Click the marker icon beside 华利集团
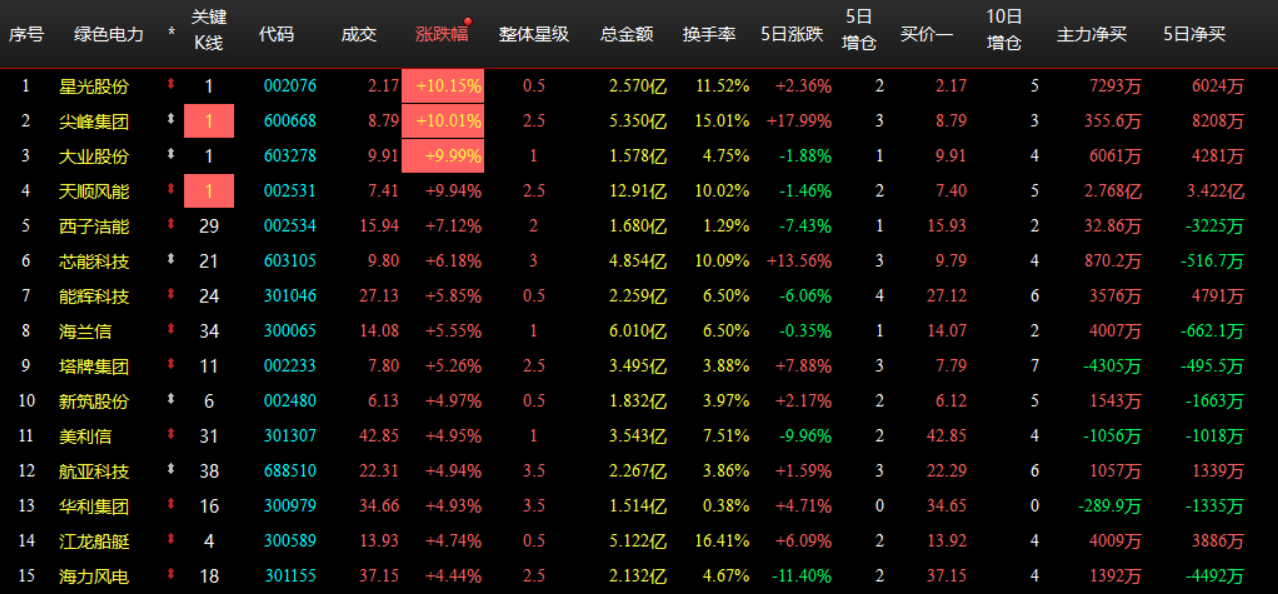Screen dimensions: 1278x594 click(x=171, y=505)
